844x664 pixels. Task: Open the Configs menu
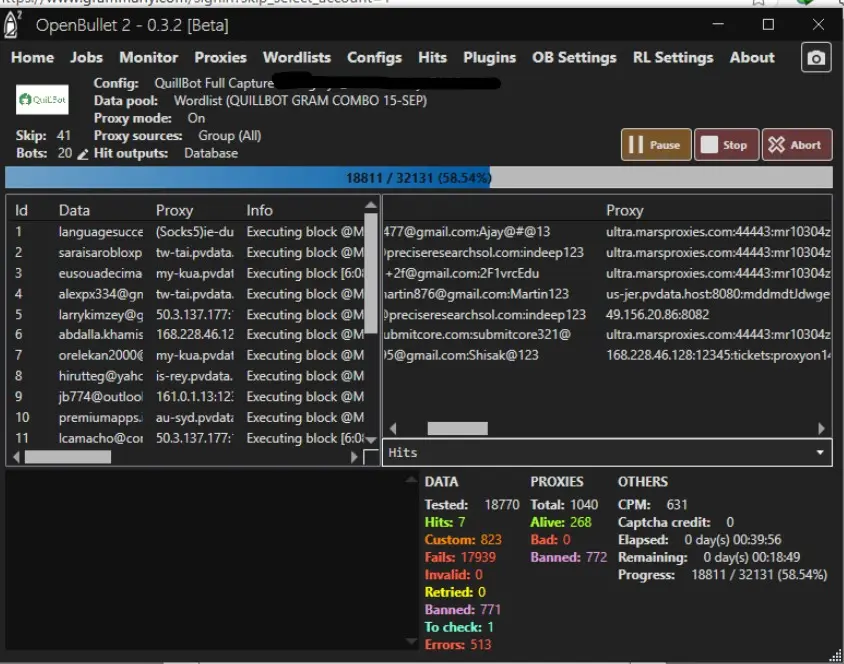[x=374, y=58]
